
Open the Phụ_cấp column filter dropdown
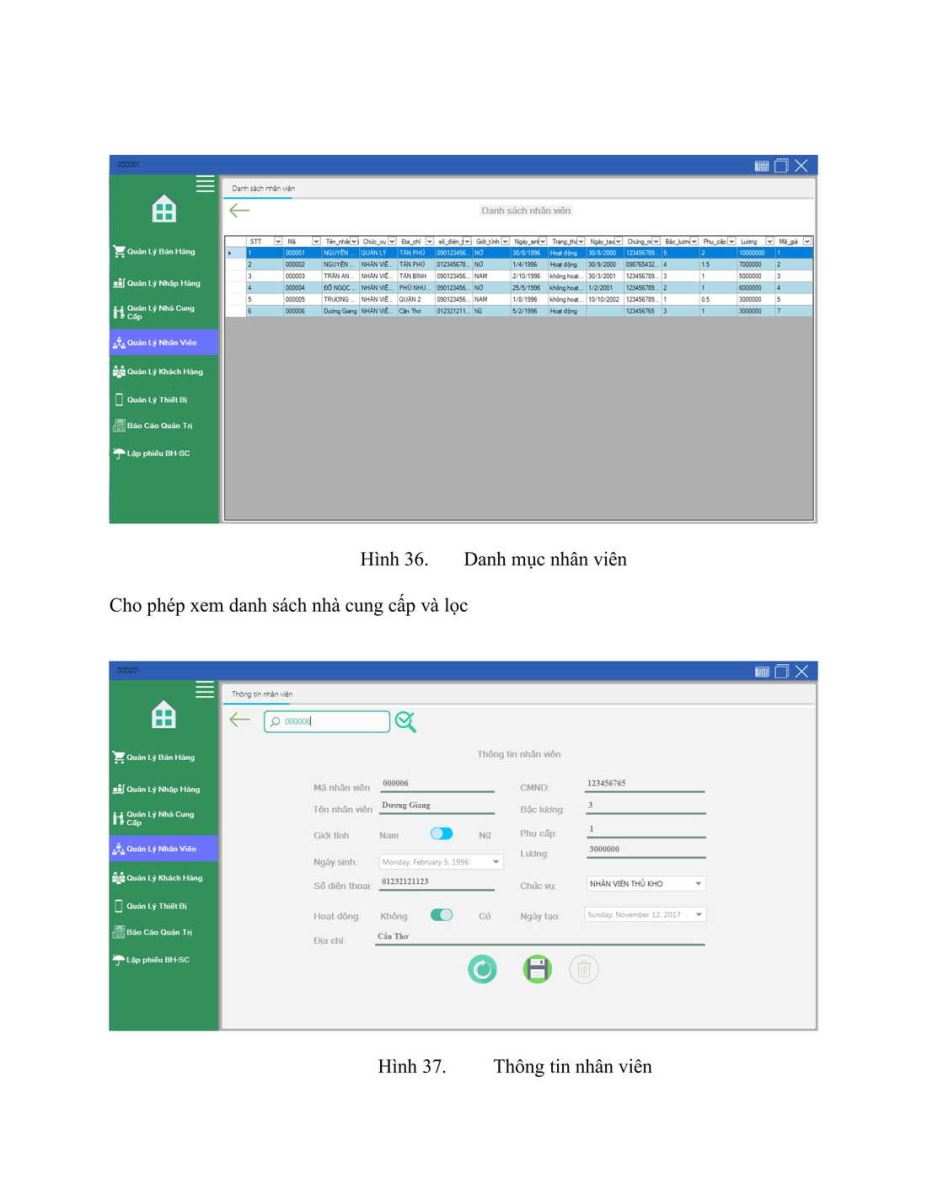point(731,240)
